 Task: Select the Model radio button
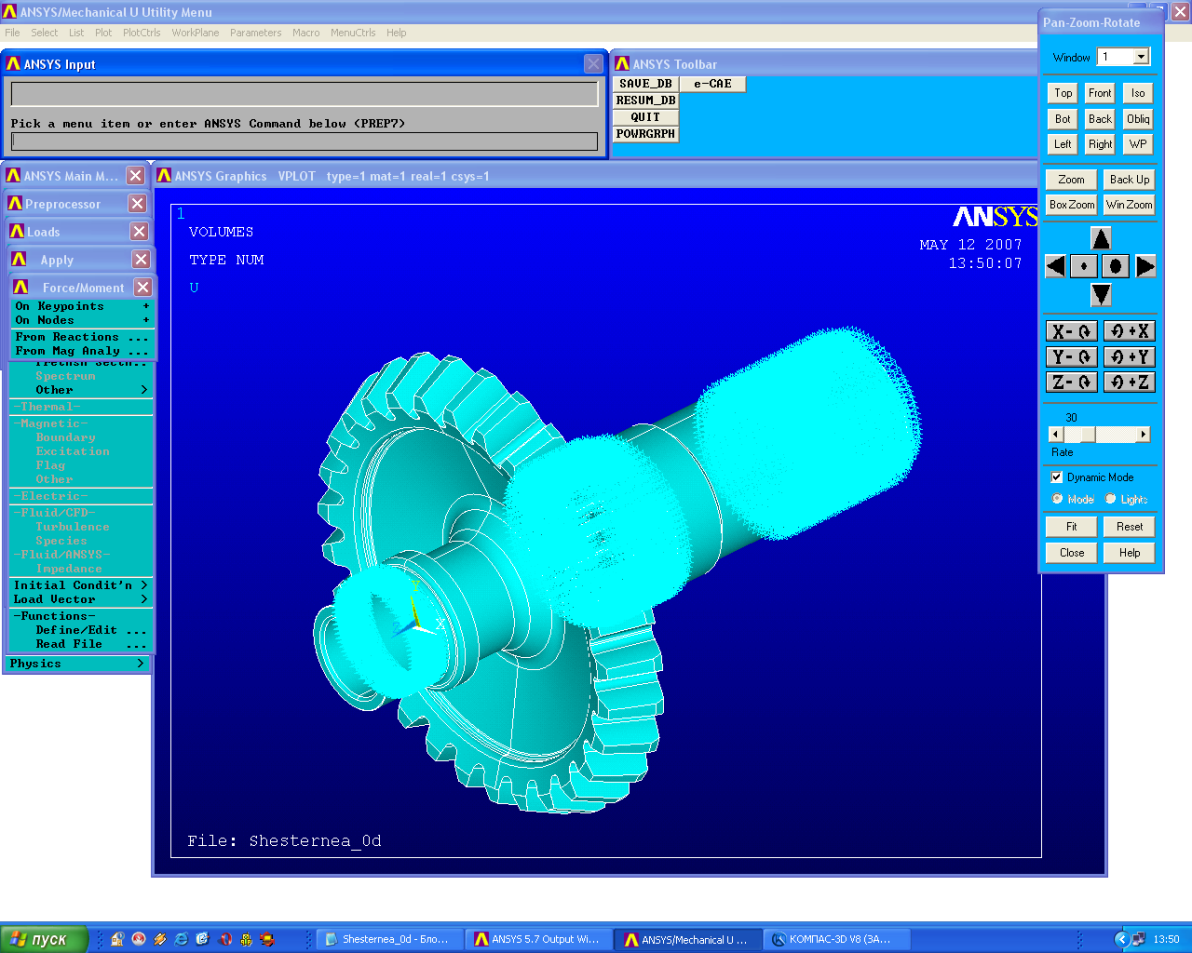point(1057,499)
